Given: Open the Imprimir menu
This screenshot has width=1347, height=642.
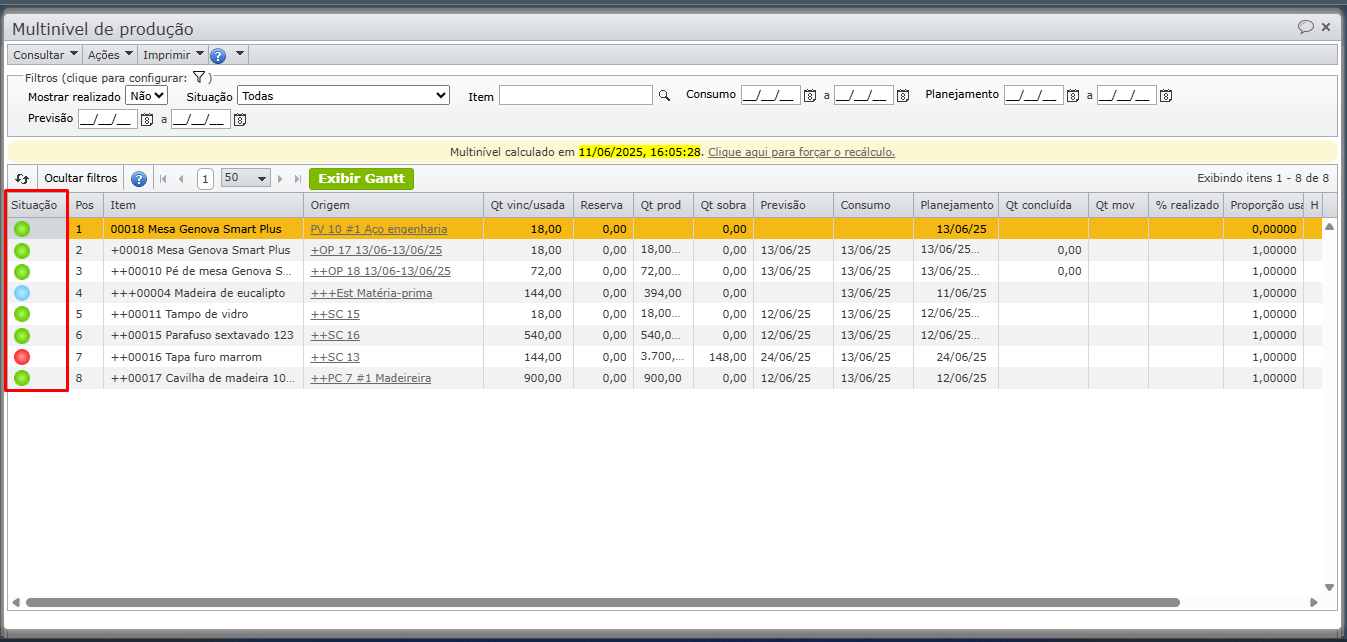Looking at the screenshot, I should pyautogui.click(x=173, y=55).
